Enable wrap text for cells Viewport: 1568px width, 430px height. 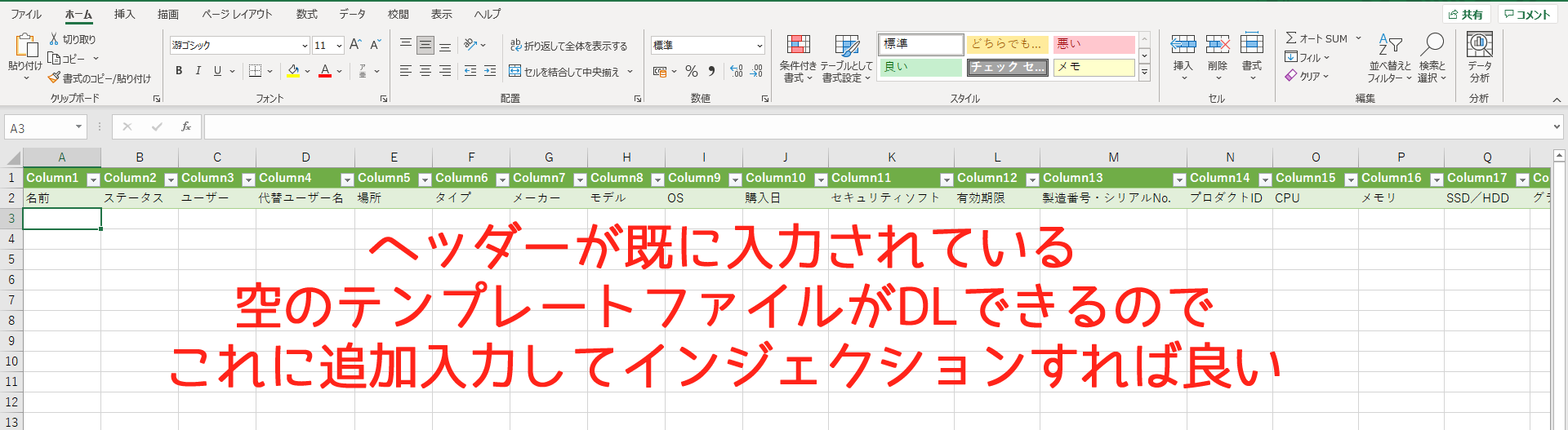tap(568, 46)
